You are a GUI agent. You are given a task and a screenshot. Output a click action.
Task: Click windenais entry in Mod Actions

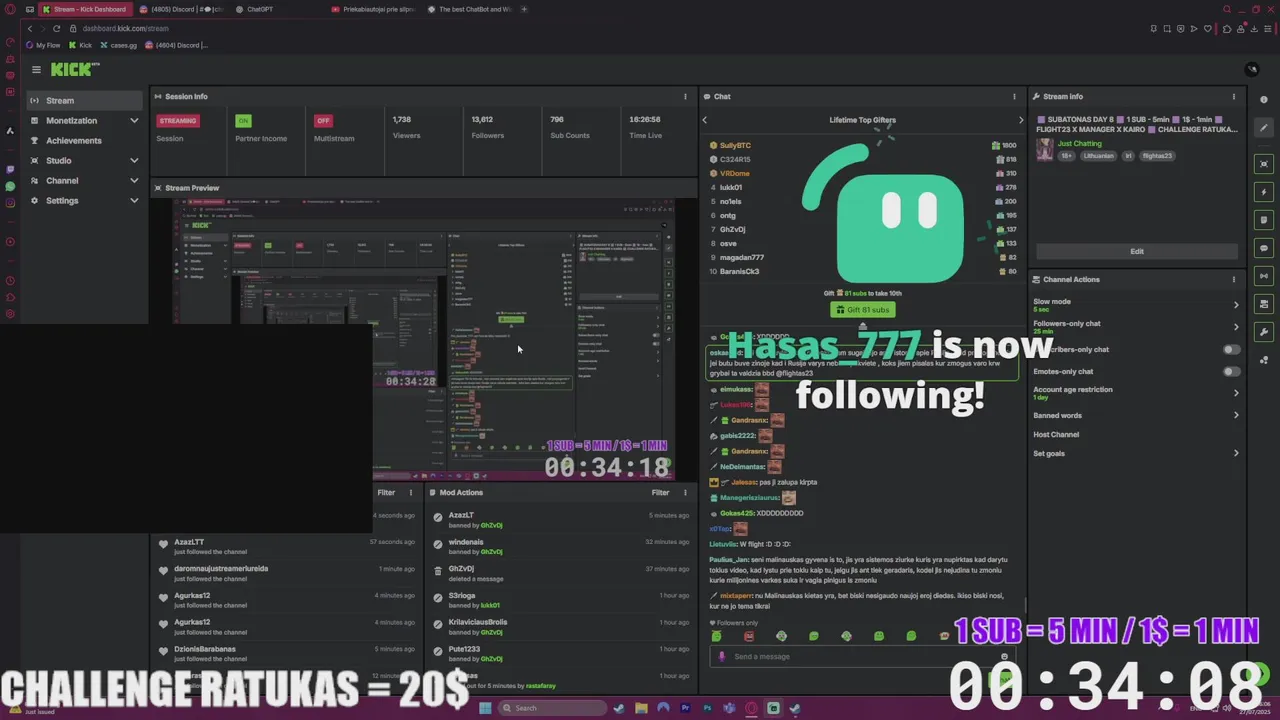point(560,547)
